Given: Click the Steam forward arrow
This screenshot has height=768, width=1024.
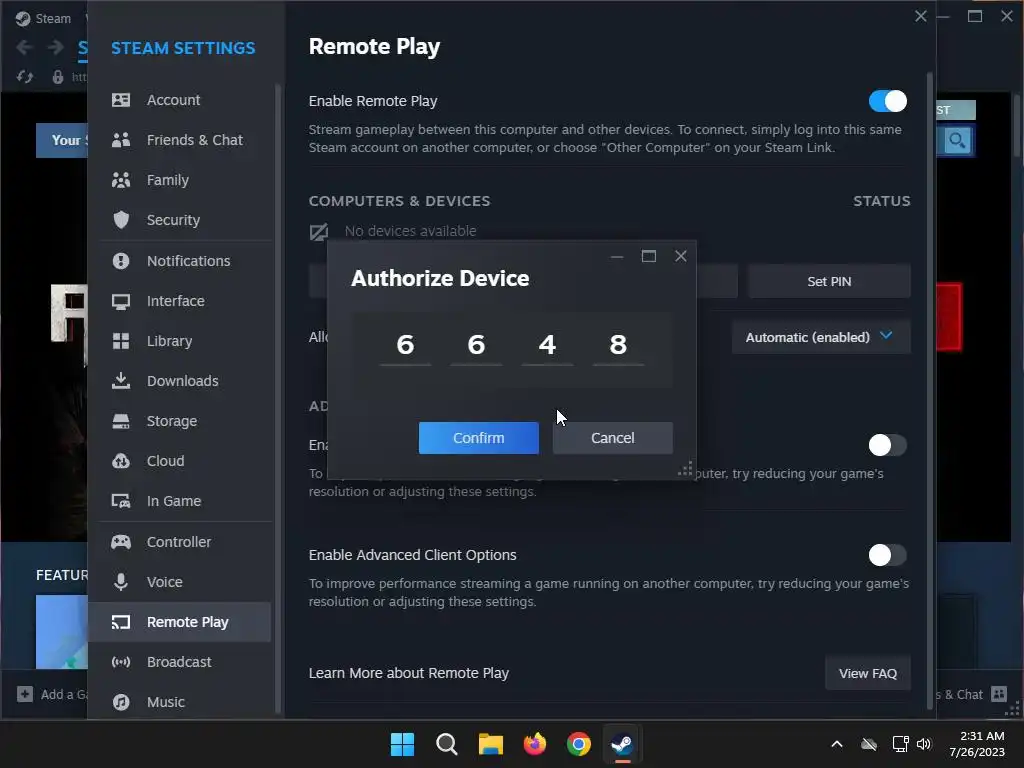Looking at the screenshot, I should pyautogui.click(x=56, y=47).
